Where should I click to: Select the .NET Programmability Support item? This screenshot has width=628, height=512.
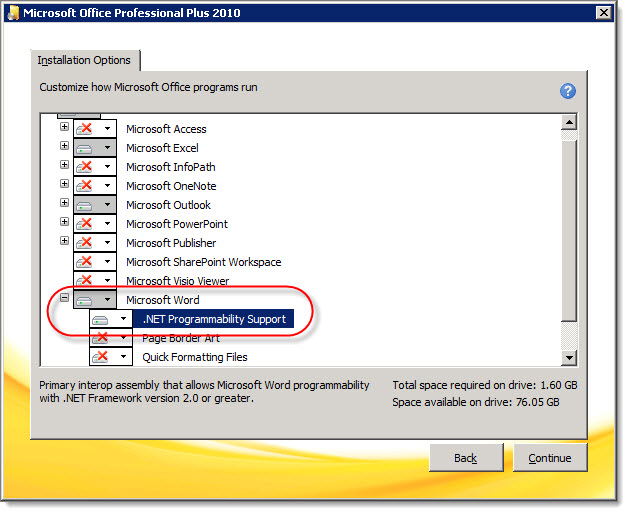[x=214, y=319]
